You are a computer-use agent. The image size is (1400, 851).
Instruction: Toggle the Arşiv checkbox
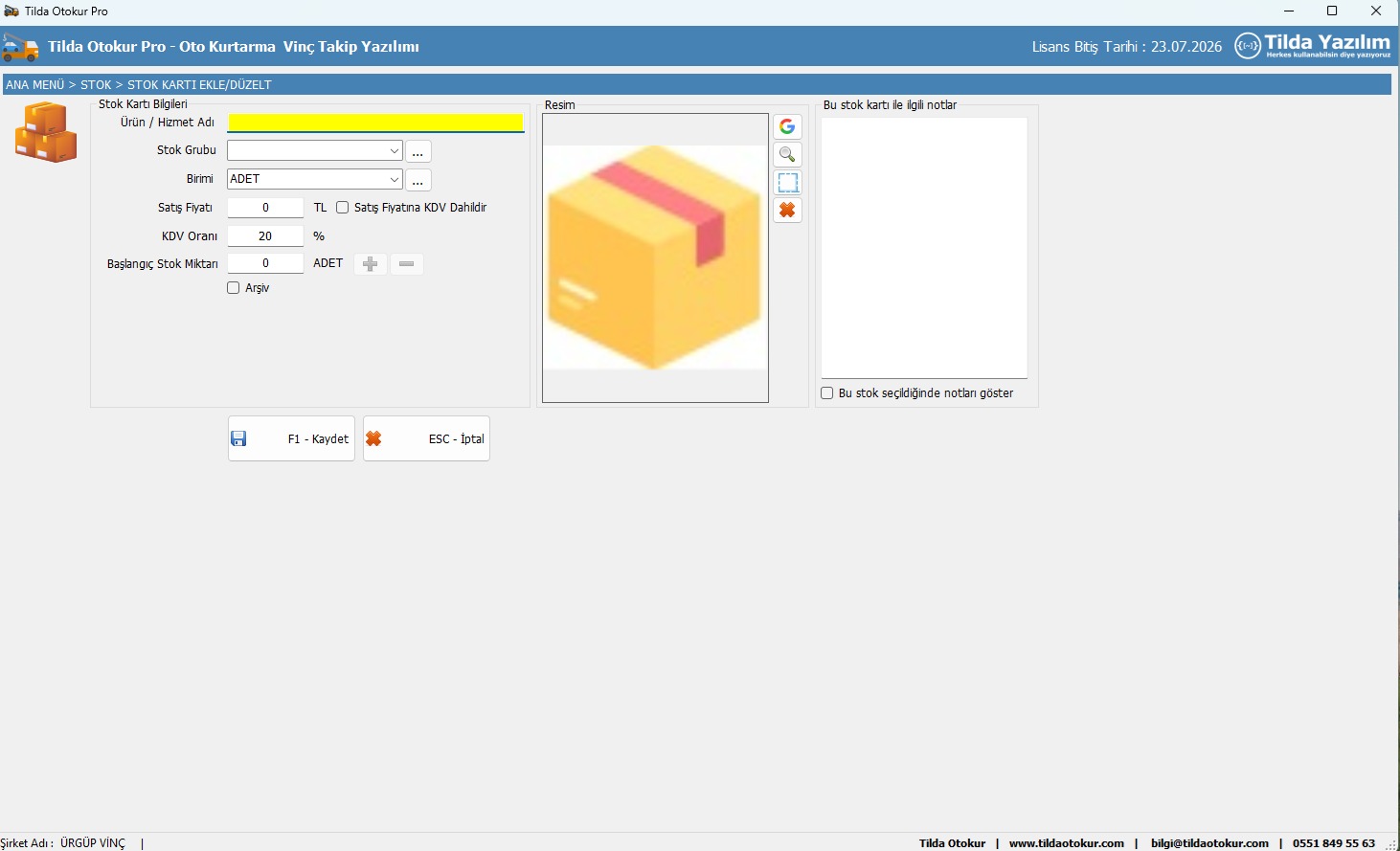click(x=234, y=288)
